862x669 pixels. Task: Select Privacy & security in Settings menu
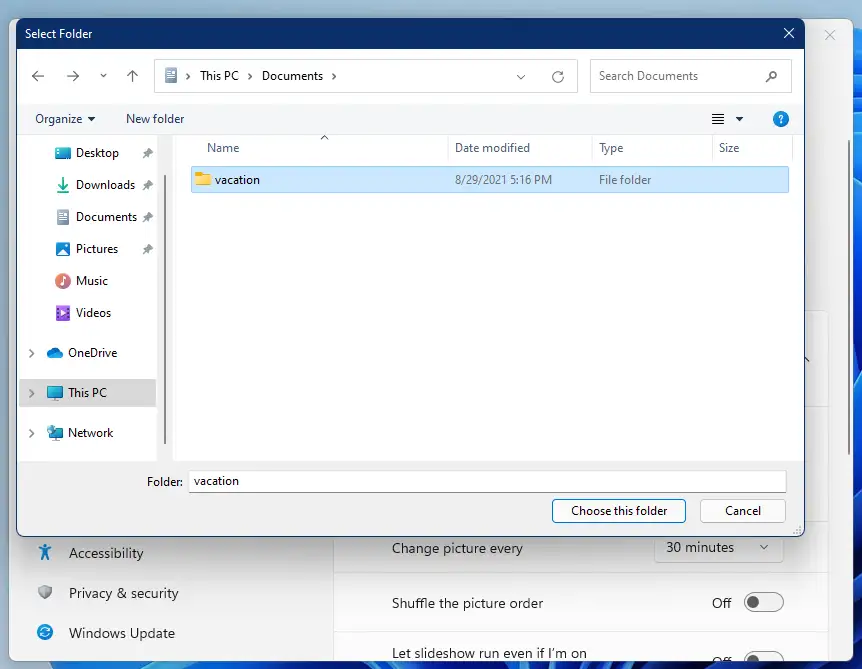(124, 592)
